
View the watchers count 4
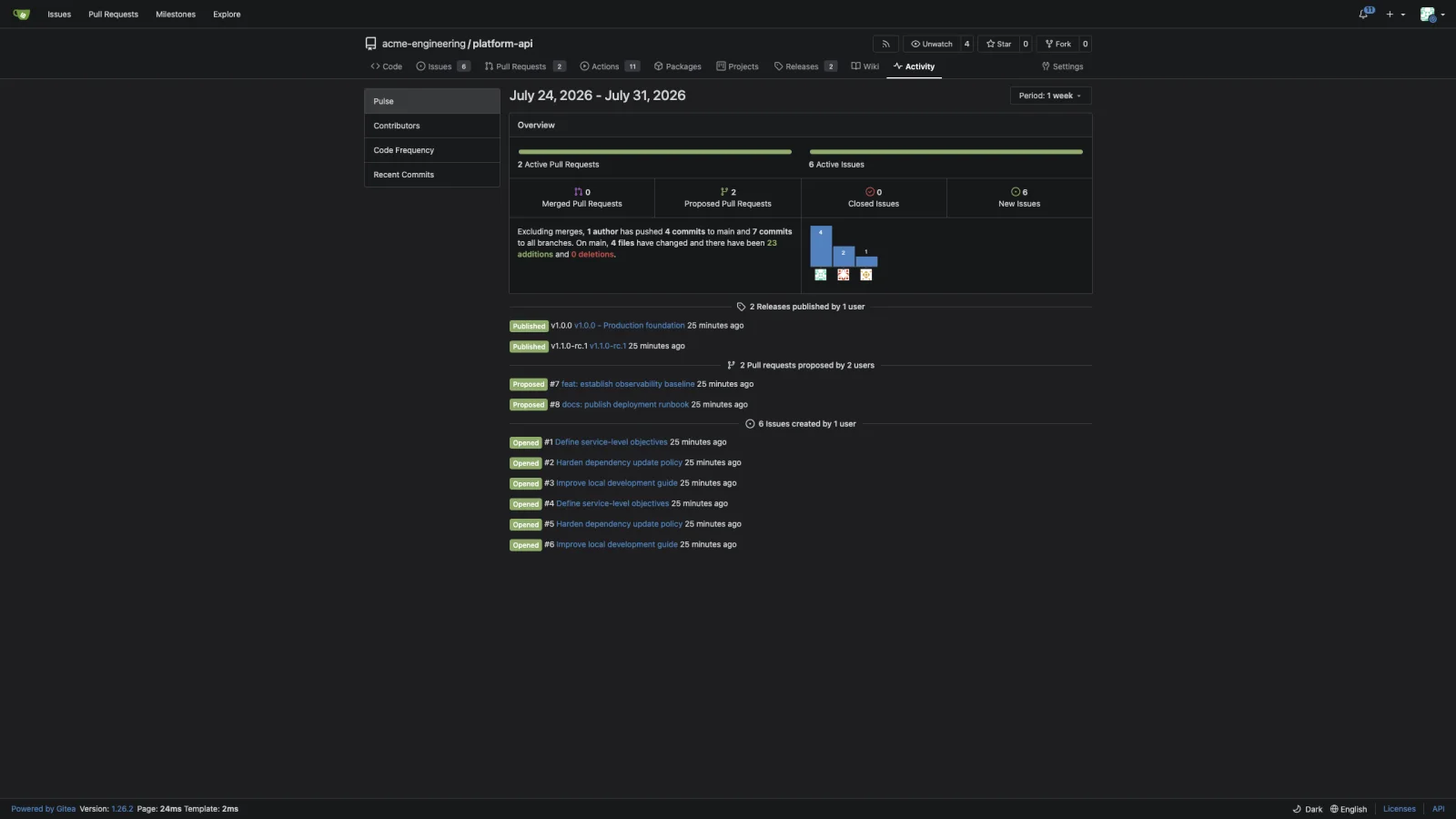966,44
